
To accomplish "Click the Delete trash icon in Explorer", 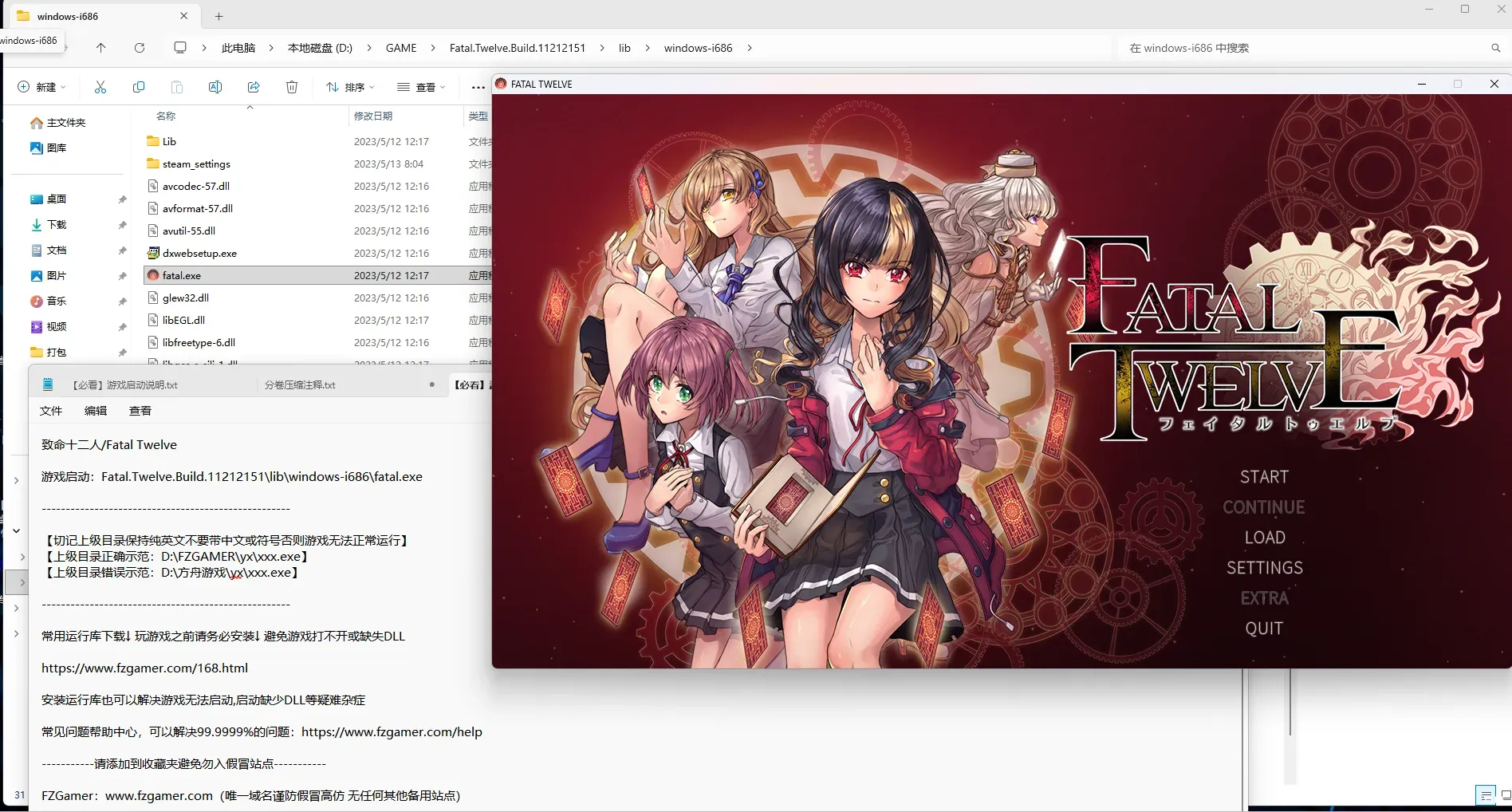I will tap(292, 87).
